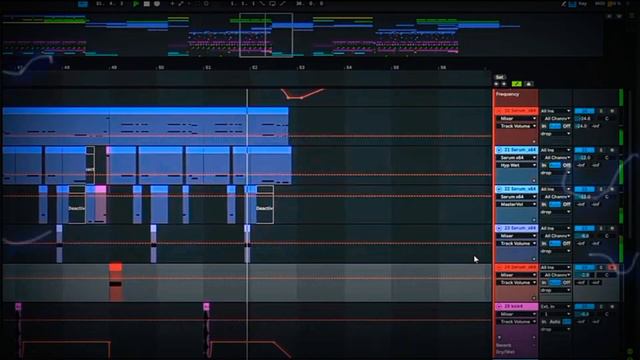Select the pink clip in the track 22 lane

click(100, 204)
